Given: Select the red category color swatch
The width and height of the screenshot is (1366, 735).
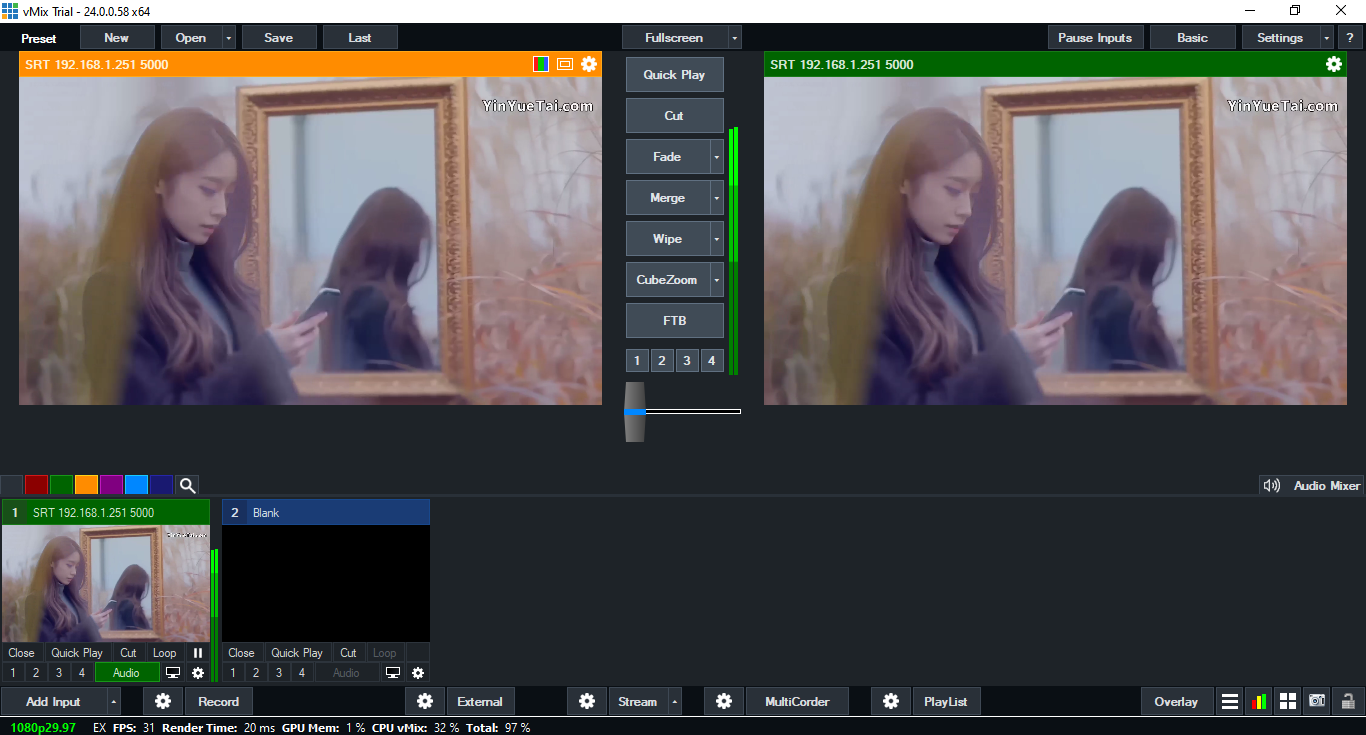Looking at the screenshot, I should pos(37,485).
